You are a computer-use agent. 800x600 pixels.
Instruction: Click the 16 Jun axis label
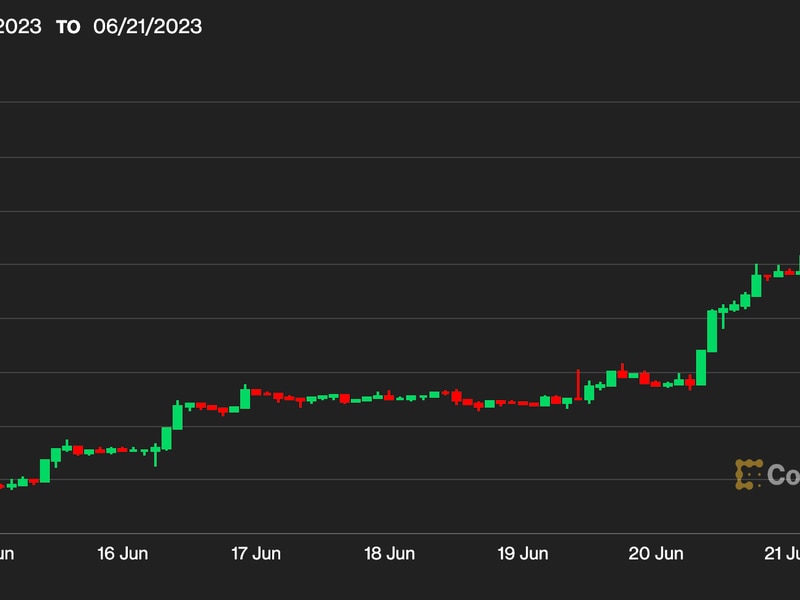[122, 554]
